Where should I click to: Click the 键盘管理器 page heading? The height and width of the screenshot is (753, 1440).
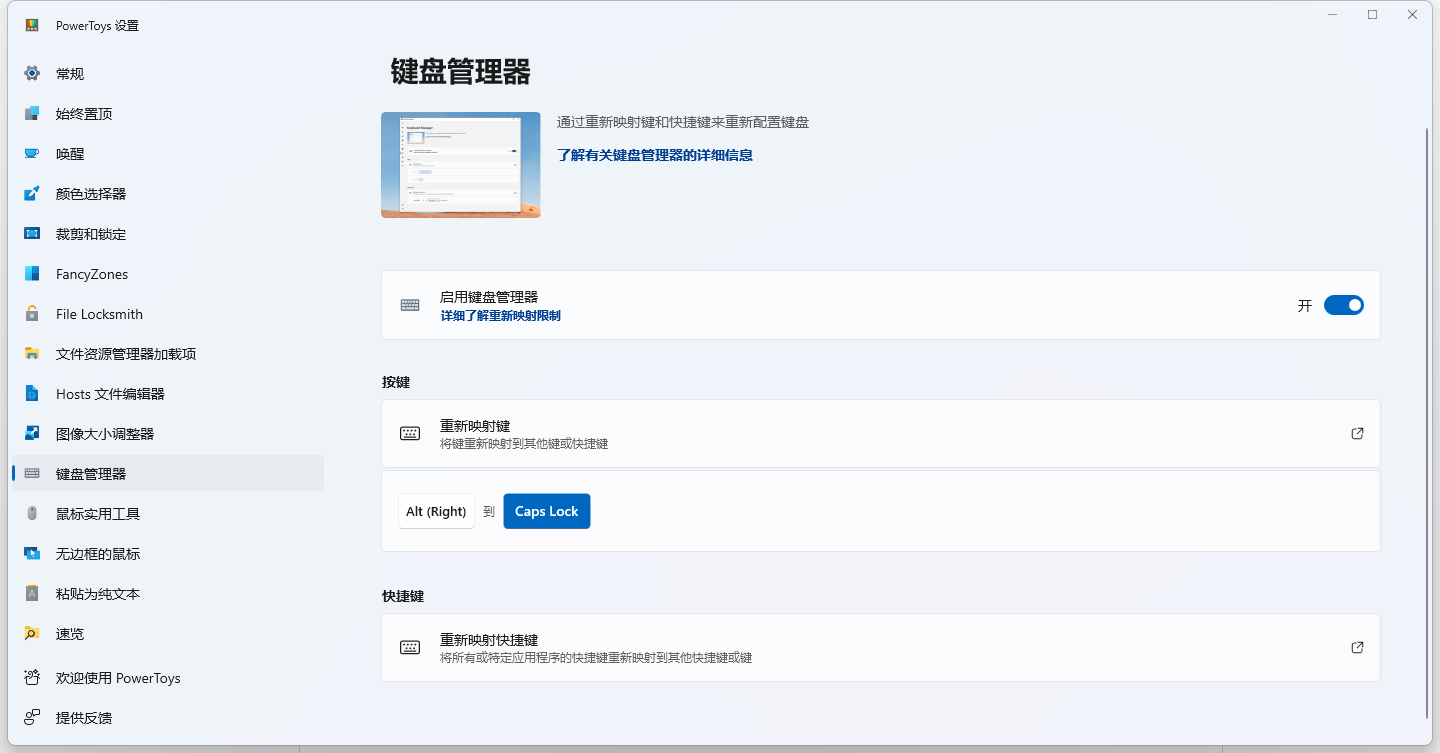[460, 72]
